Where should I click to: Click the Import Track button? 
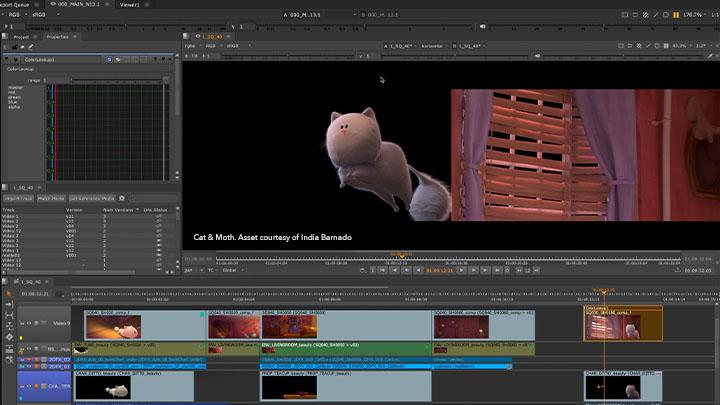[x=19, y=198]
